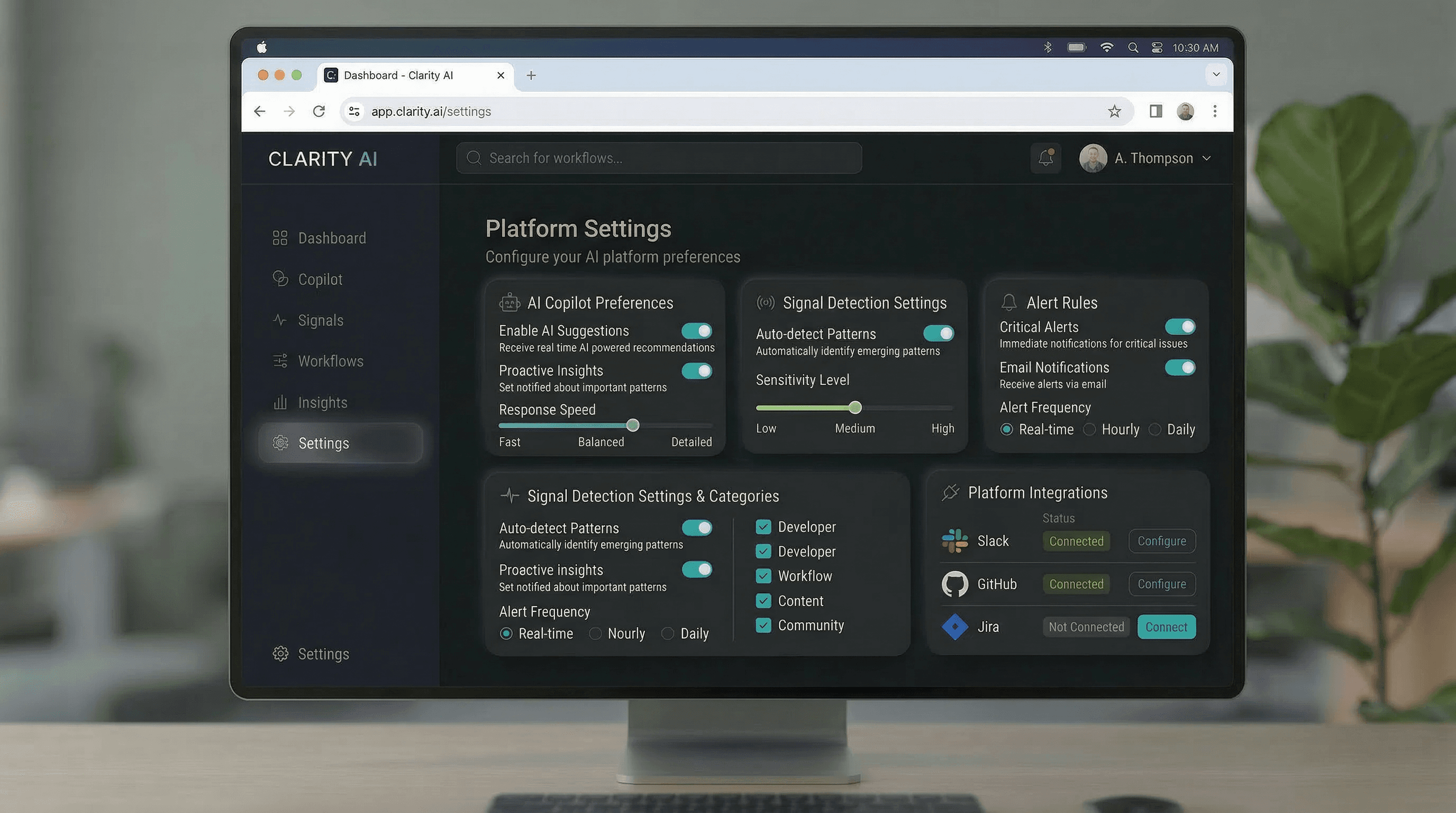This screenshot has height=813, width=1456.
Task: Open macOS Spotlight search icon
Action: click(x=1133, y=48)
